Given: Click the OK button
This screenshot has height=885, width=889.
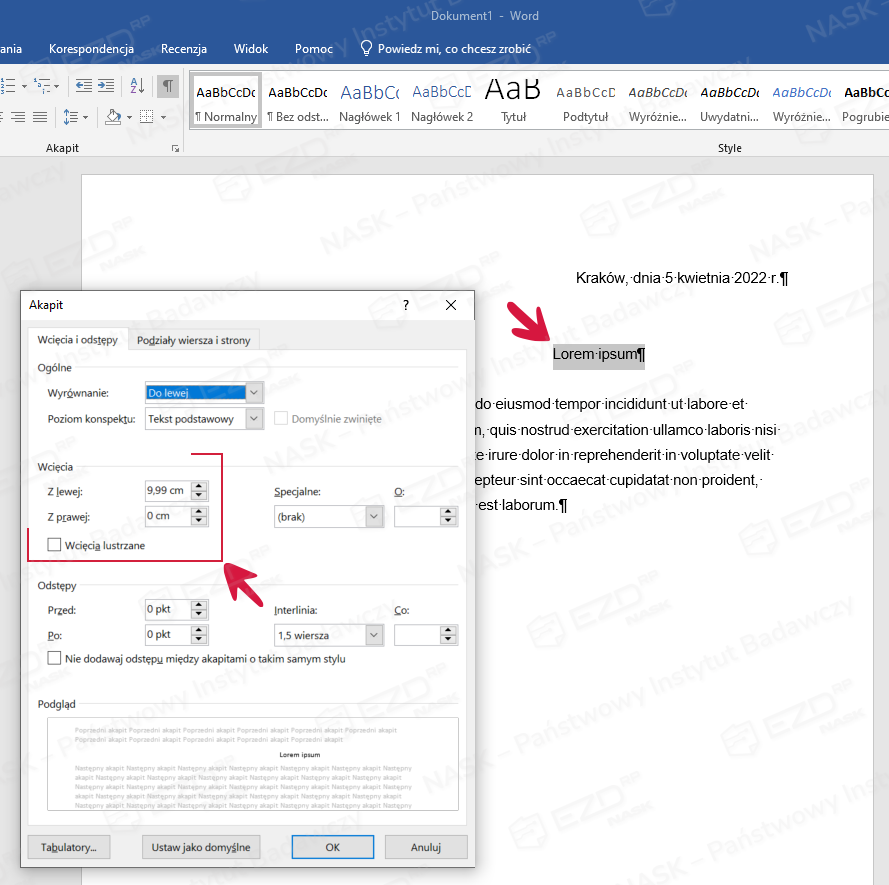Looking at the screenshot, I should [x=333, y=847].
